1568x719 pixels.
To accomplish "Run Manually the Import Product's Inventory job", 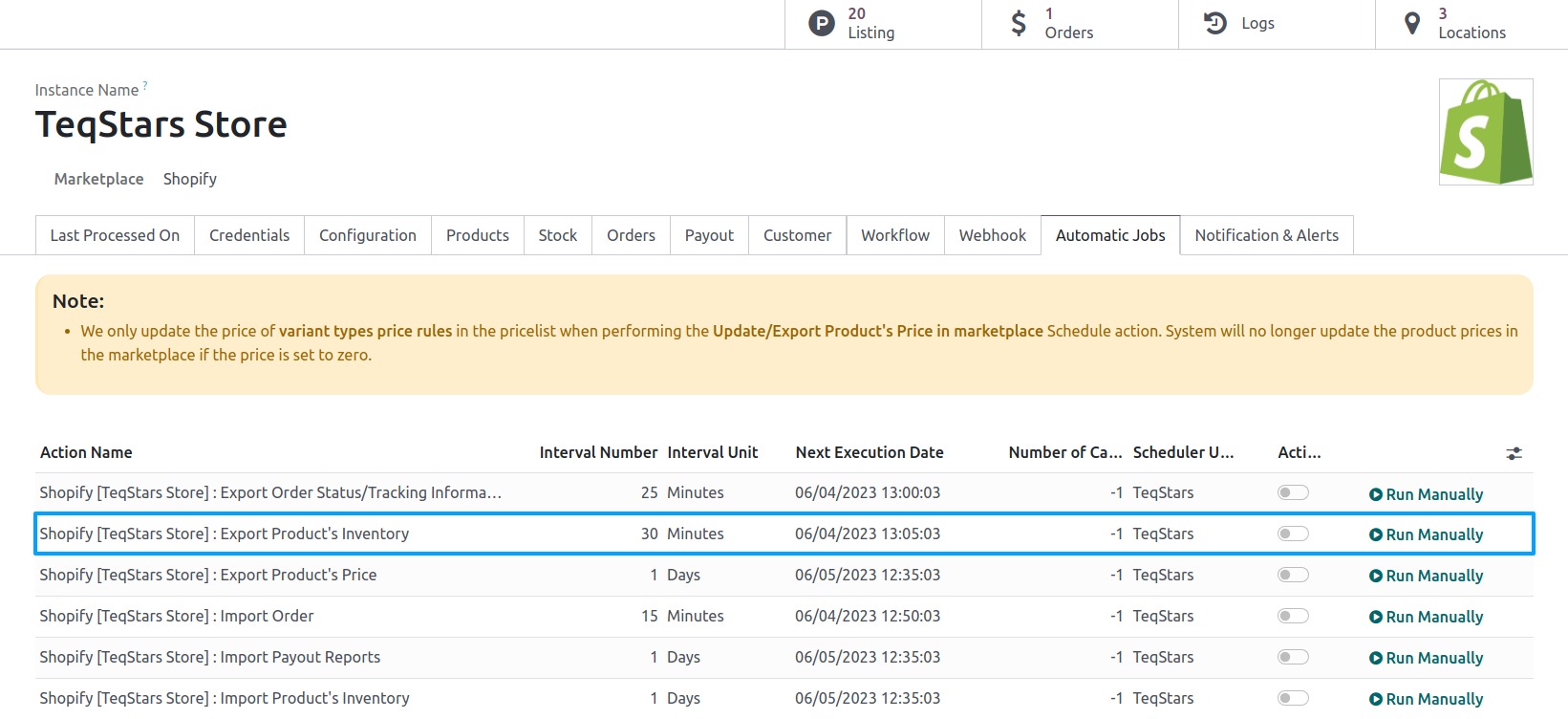I will [1427, 699].
